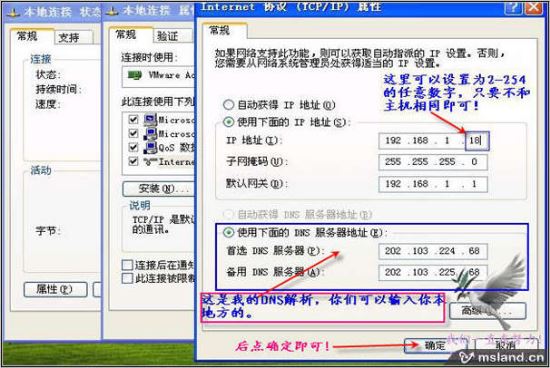
Task: Click the IP 地址 input field
Action: tap(433, 141)
